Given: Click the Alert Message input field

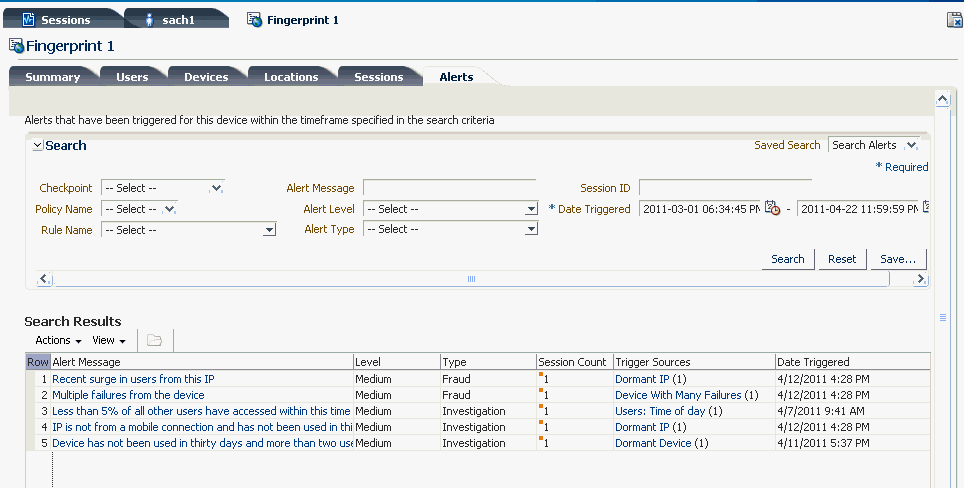Looking at the screenshot, I should click(449, 187).
